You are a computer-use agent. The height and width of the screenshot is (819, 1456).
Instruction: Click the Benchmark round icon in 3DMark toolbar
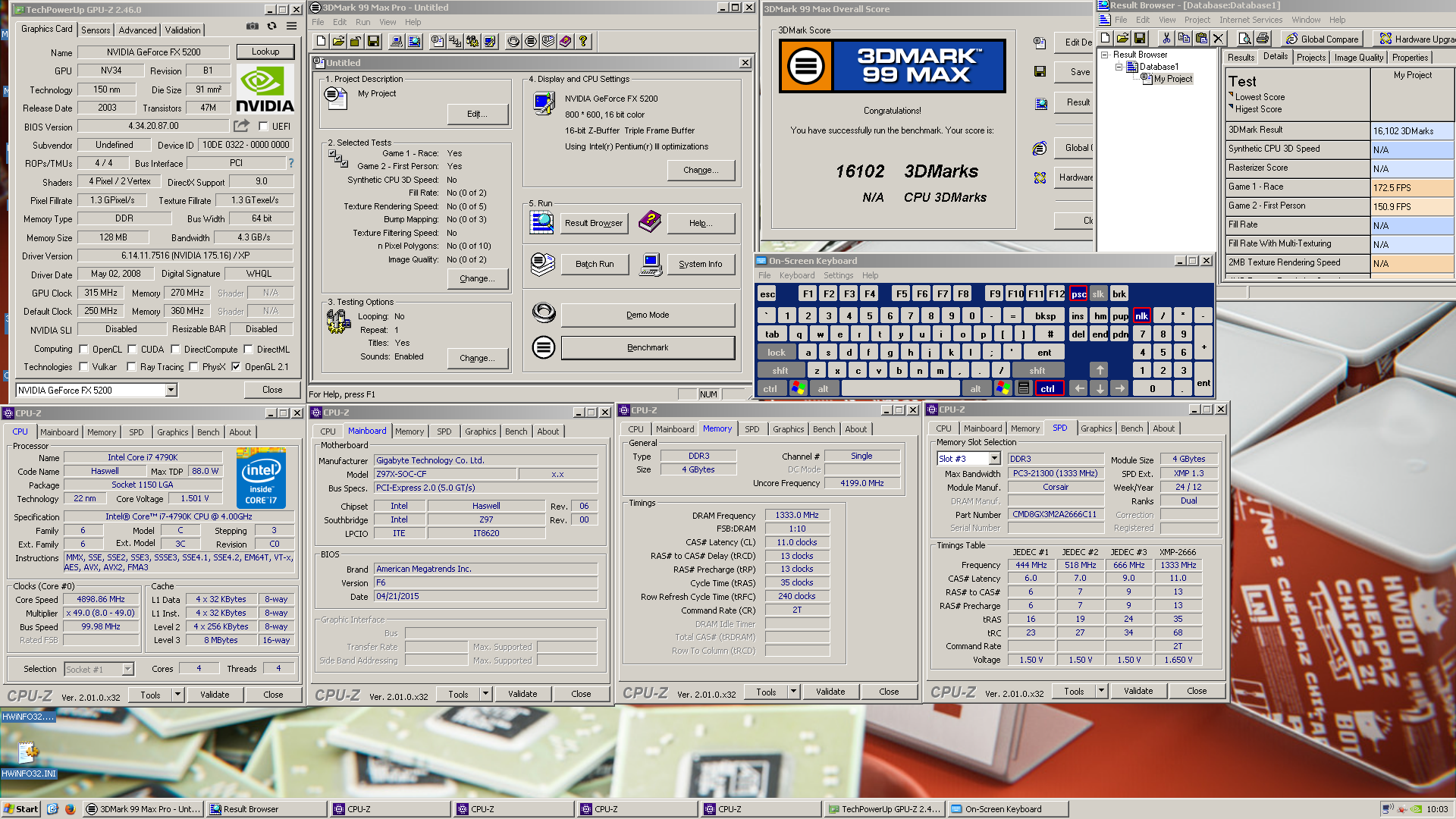pos(531,41)
